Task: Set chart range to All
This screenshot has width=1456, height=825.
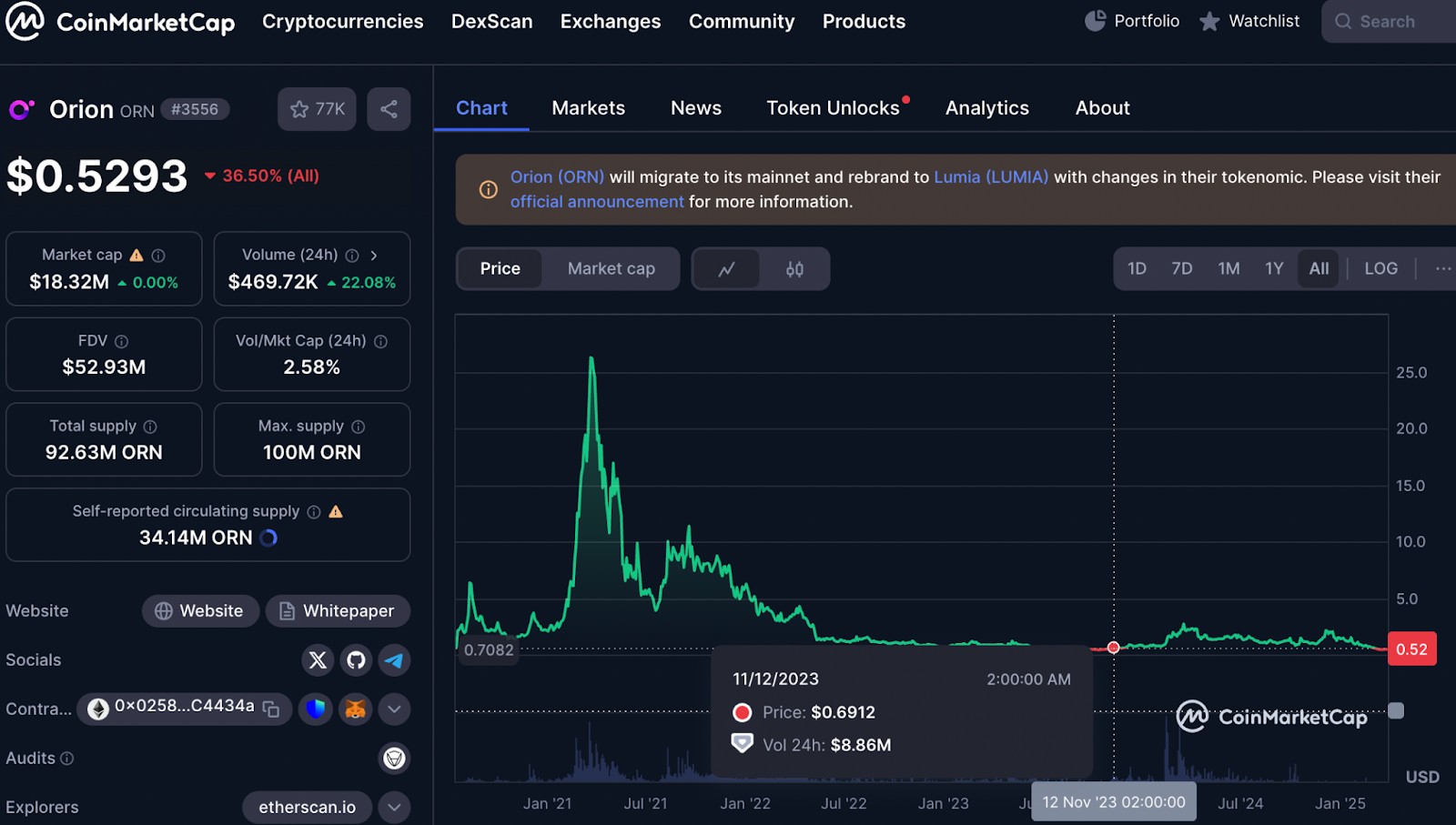Action: coord(1319,269)
